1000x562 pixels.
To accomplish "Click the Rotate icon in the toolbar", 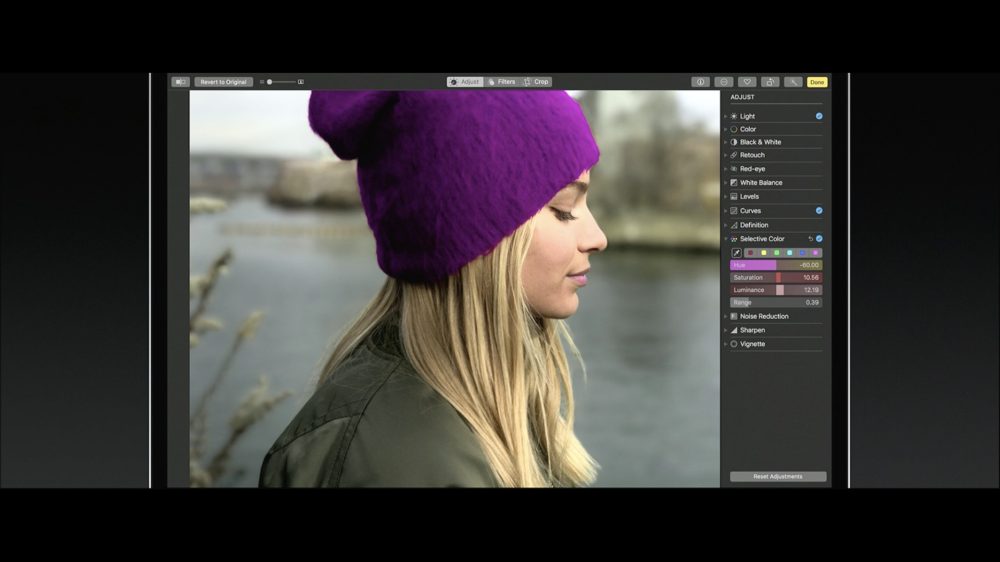I will [x=770, y=82].
